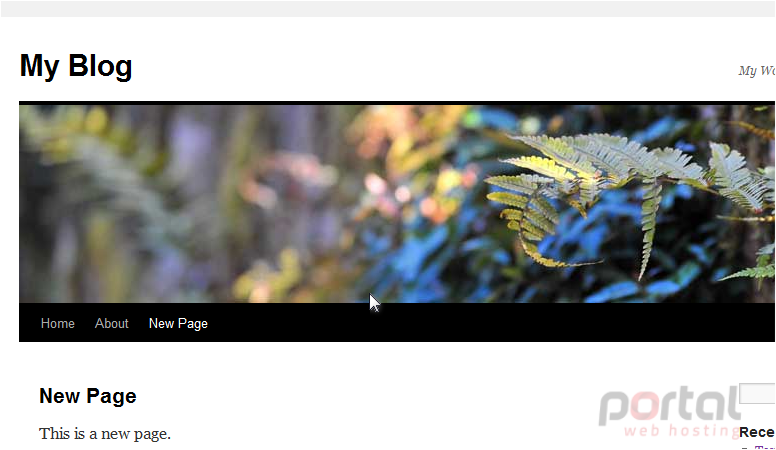Click the 'web hosting' watermark text

681,430
